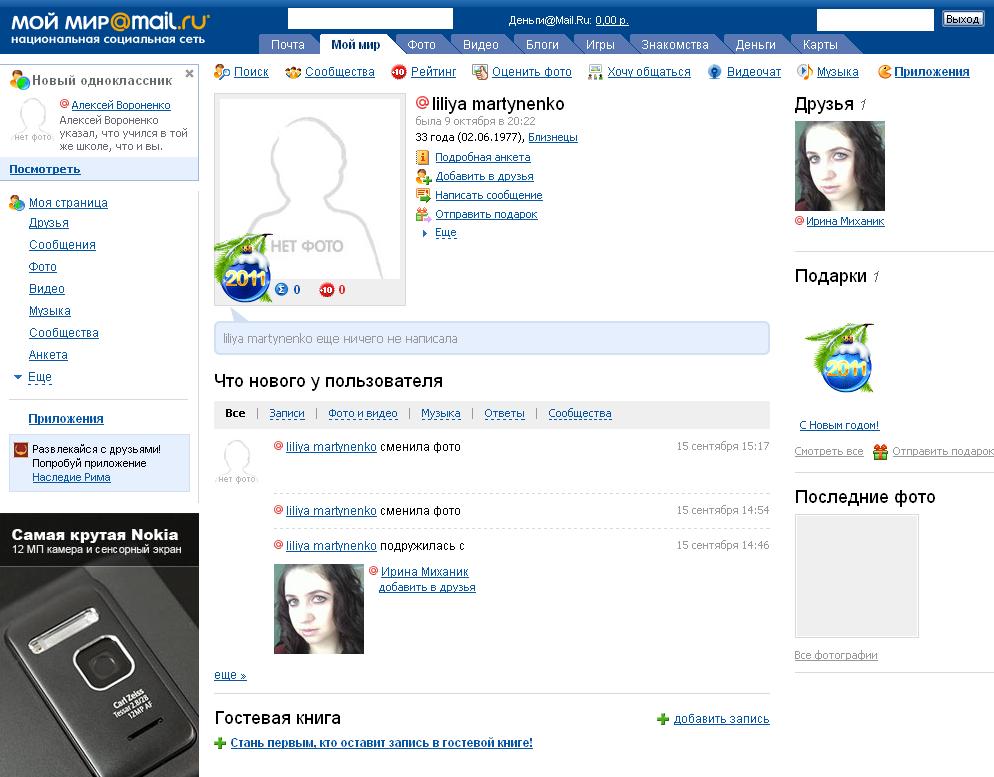Open the Знакомства tab
This screenshot has height=777, width=994.
(x=674, y=45)
